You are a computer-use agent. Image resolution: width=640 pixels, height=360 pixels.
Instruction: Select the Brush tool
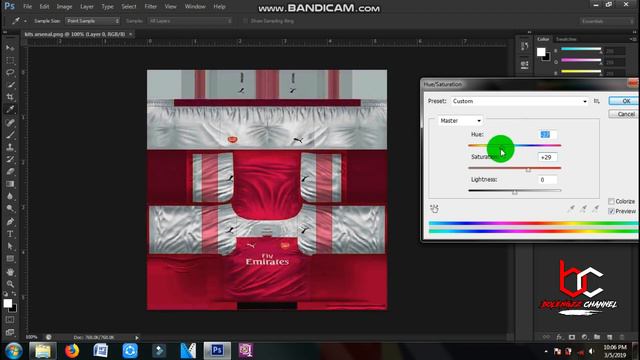[x=10, y=135]
